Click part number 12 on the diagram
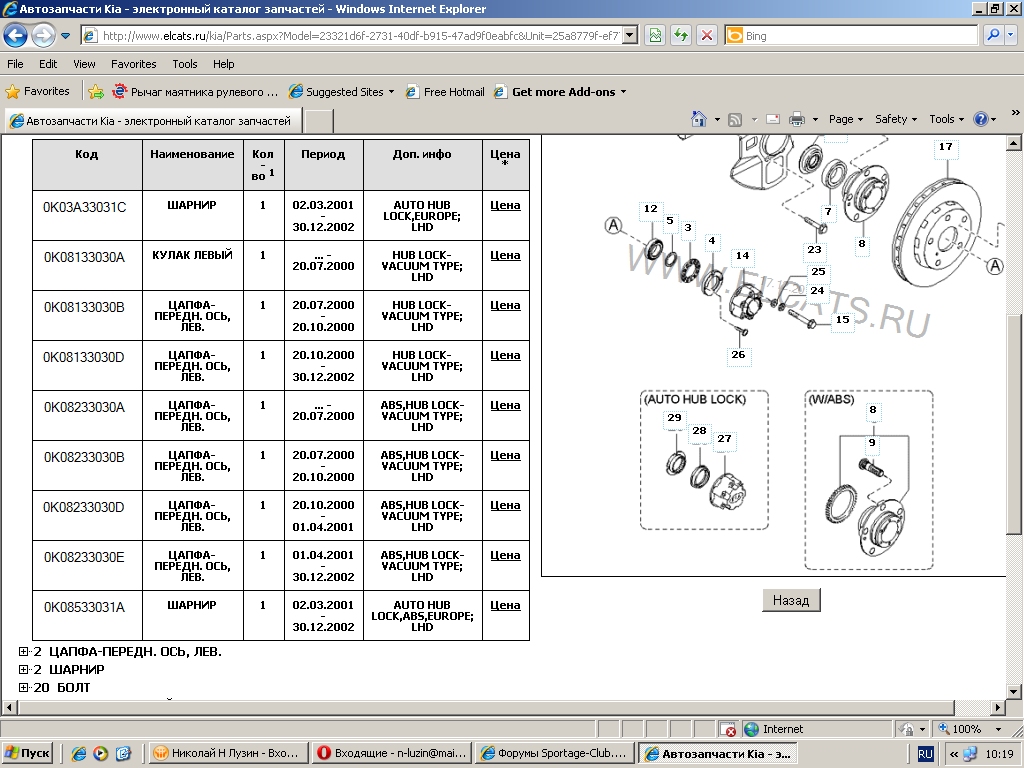The image size is (1024, 768). (x=650, y=209)
